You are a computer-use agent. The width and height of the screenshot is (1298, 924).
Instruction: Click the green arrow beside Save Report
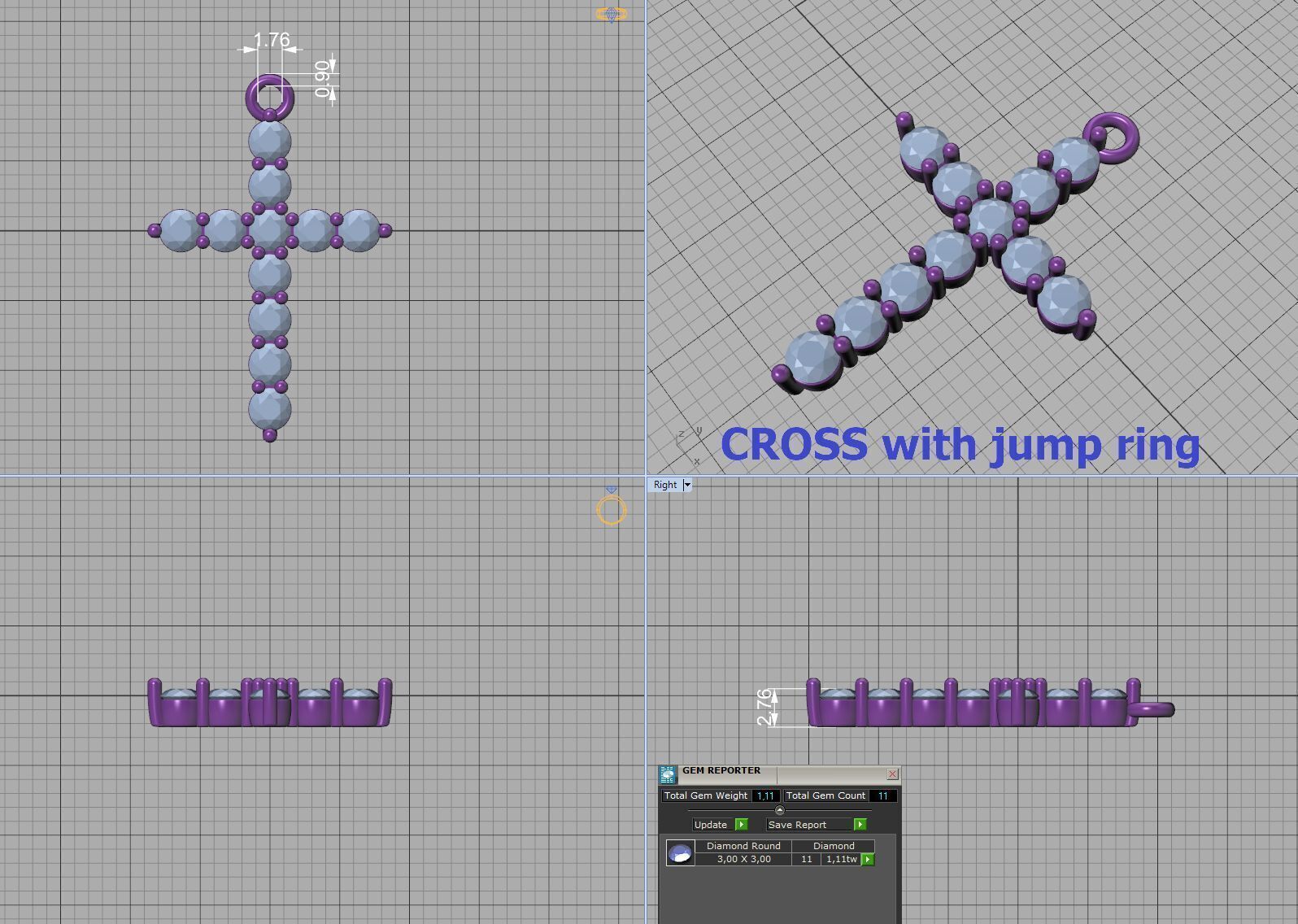(x=860, y=825)
